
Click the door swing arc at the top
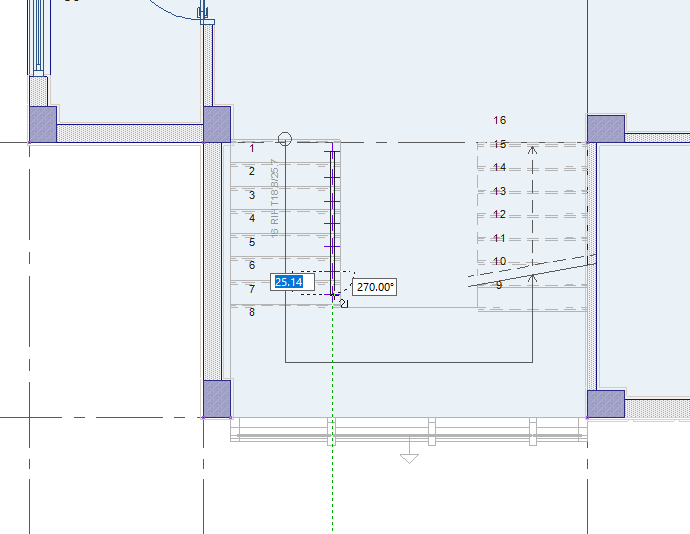point(174,11)
